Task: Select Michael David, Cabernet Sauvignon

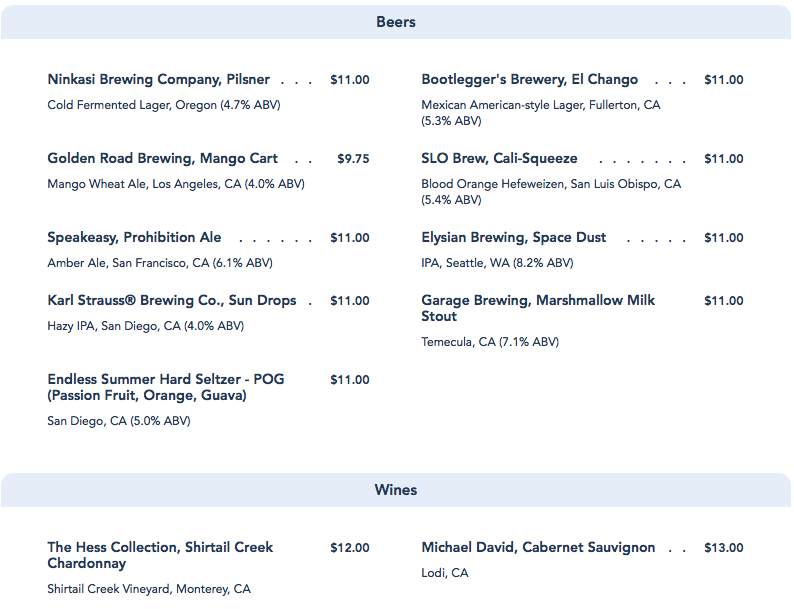Action: tap(538, 548)
